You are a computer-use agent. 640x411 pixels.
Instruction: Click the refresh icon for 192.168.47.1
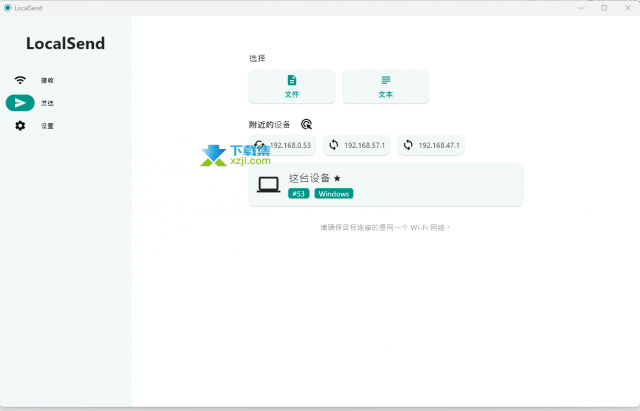point(408,145)
